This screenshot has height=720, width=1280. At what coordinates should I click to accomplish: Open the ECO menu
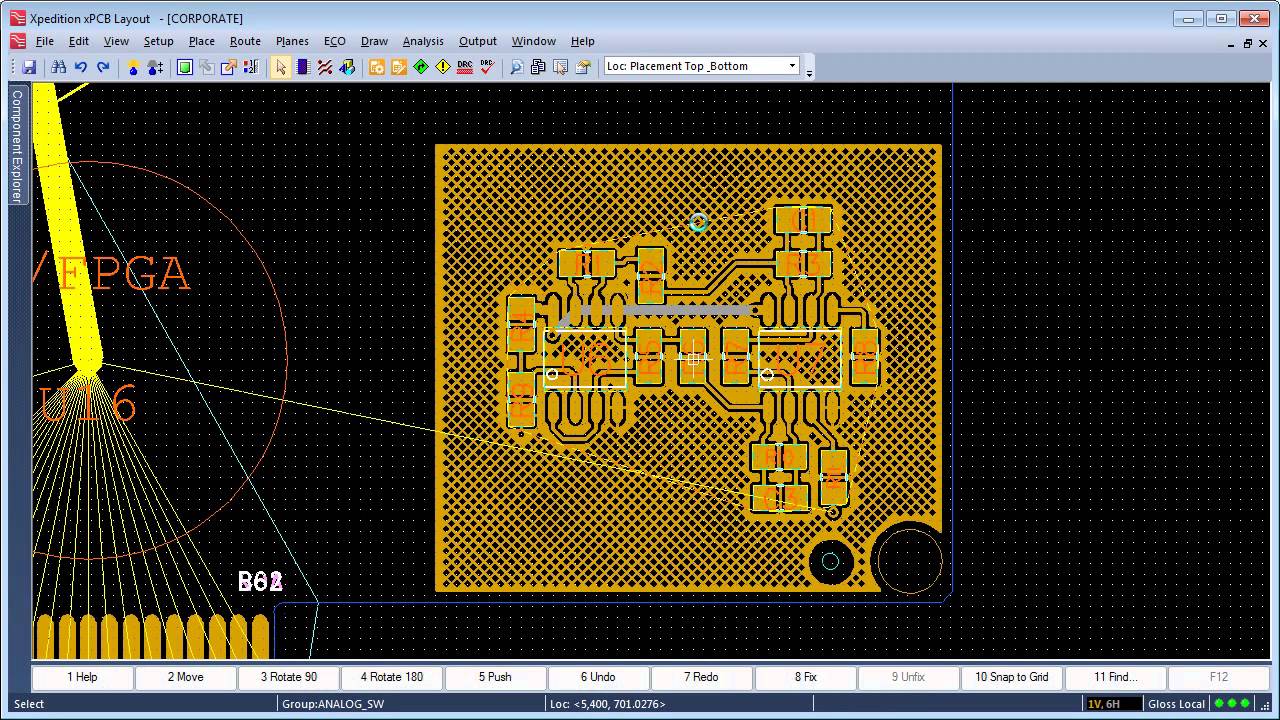(x=335, y=41)
